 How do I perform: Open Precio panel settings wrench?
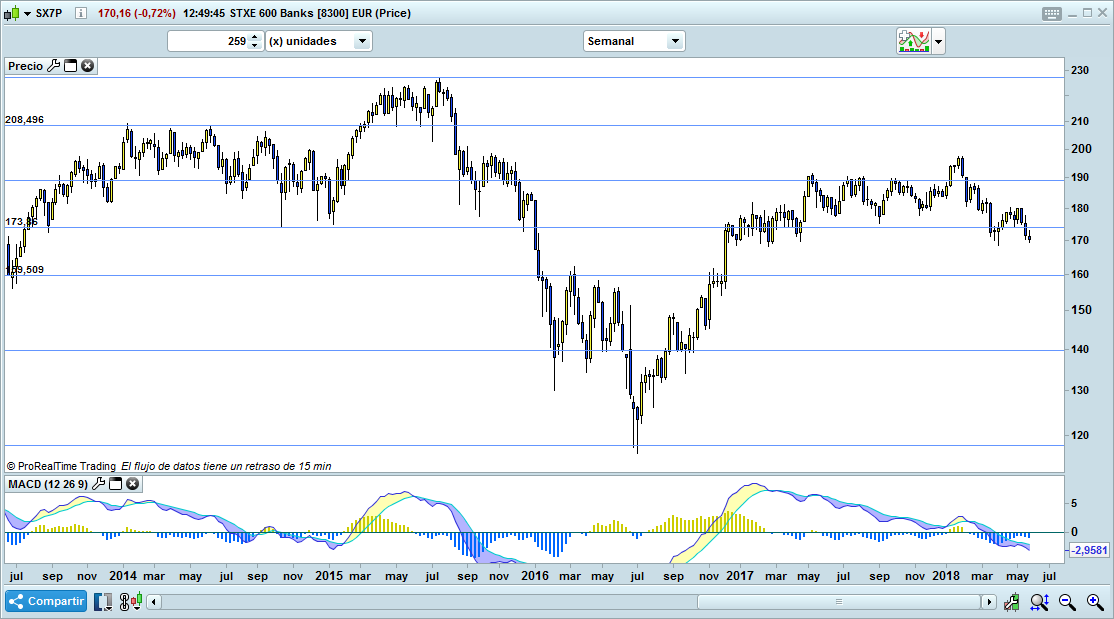[x=54, y=65]
